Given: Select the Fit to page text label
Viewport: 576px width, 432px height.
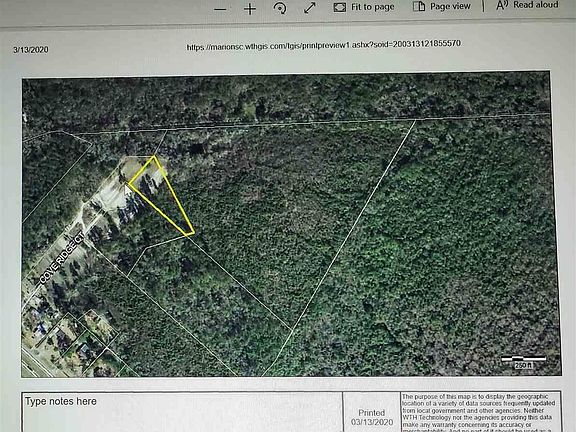Looking at the screenshot, I should coord(372,7).
